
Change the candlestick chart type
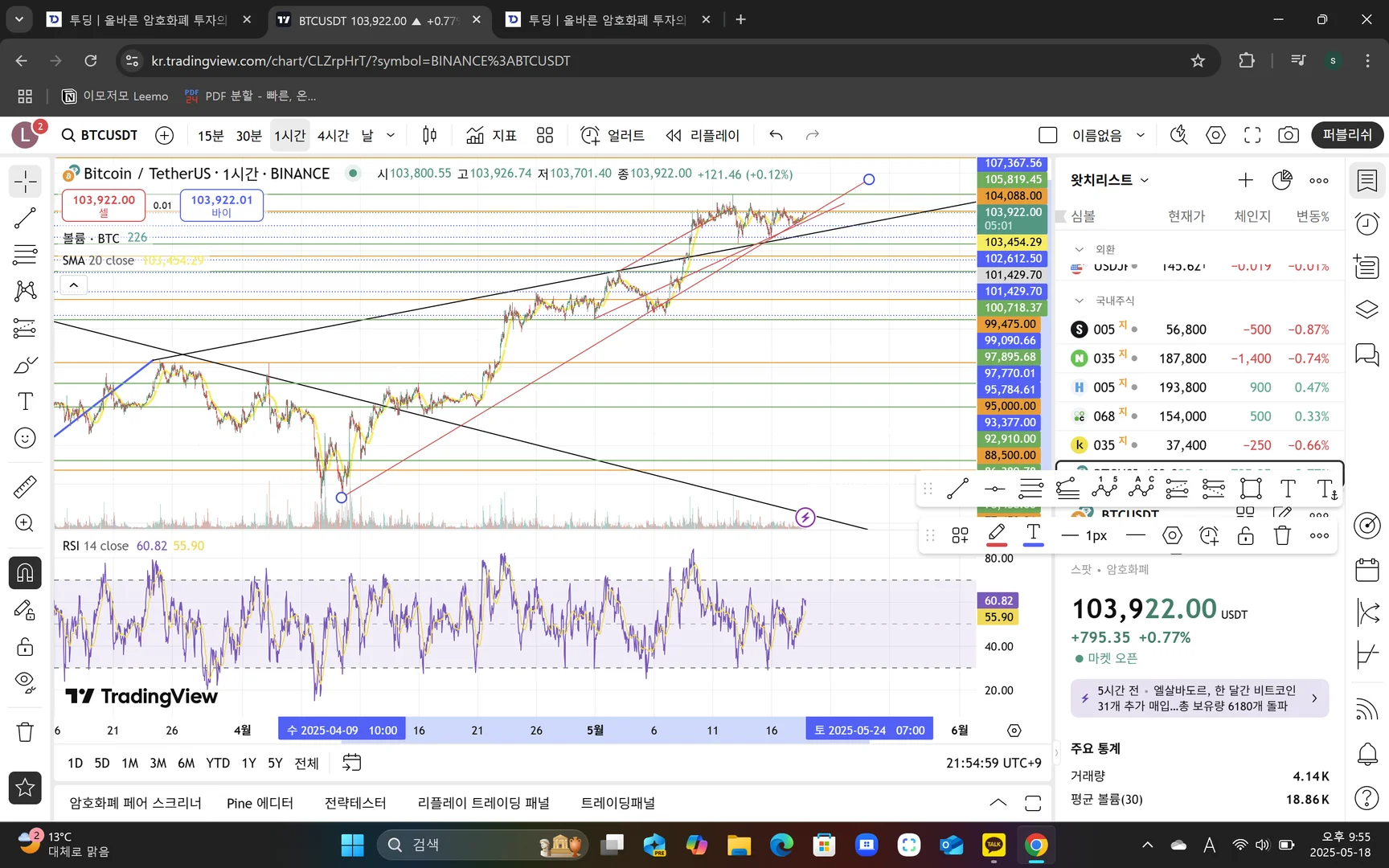click(x=430, y=135)
